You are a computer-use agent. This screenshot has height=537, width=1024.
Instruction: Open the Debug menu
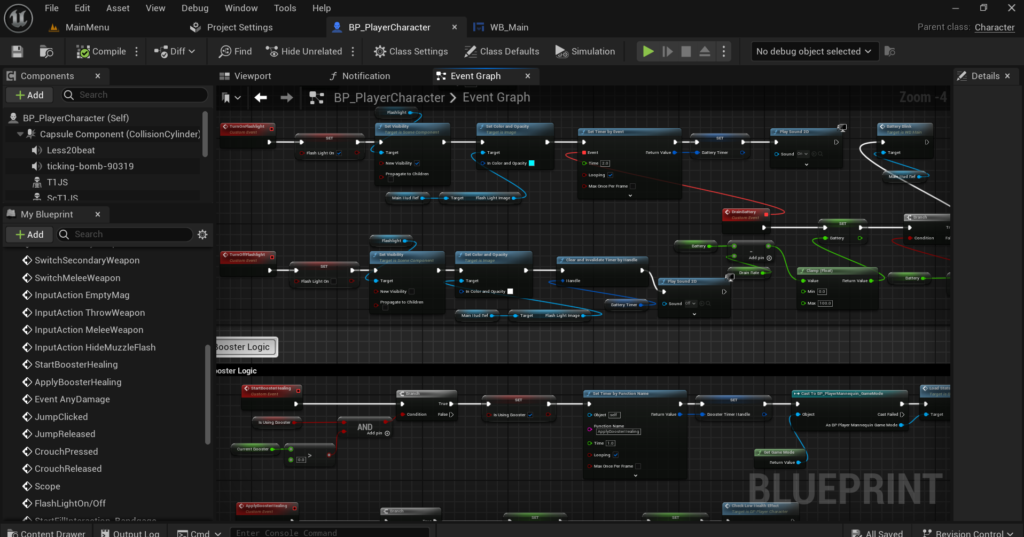click(195, 8)
